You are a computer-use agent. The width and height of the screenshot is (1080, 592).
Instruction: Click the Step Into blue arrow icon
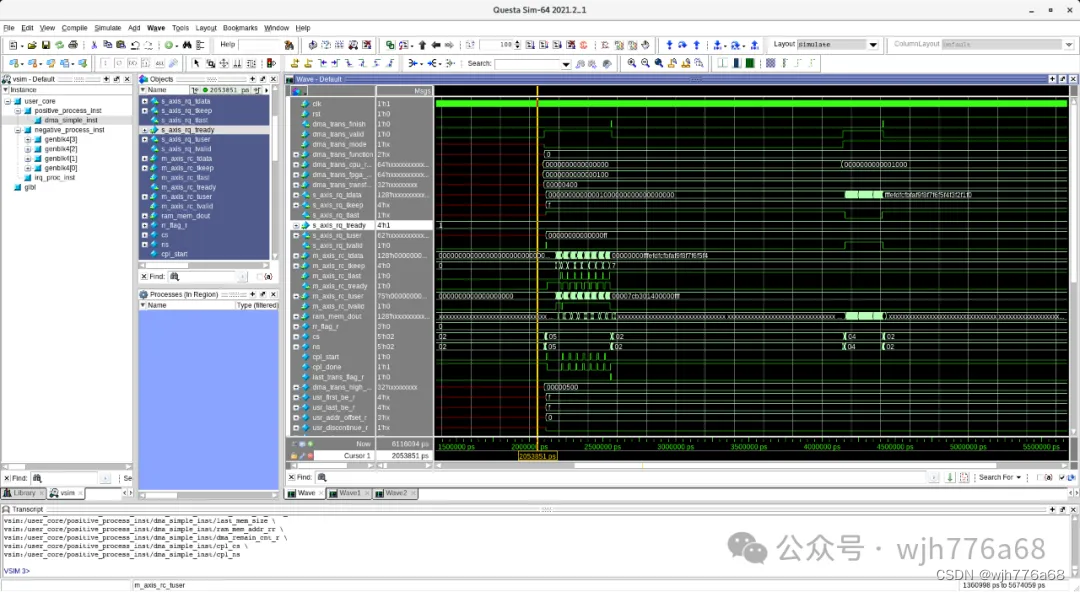669,45
